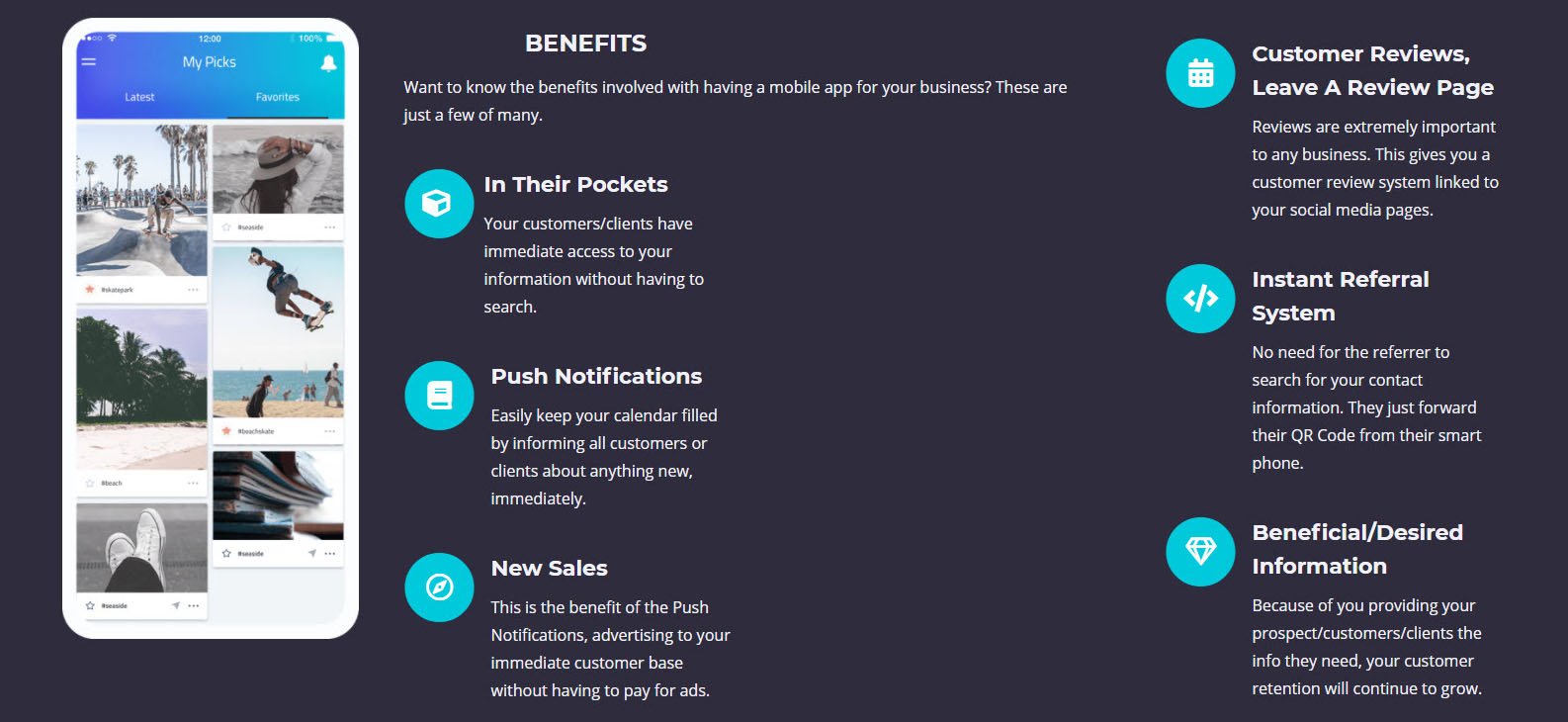Tap the notification bell in My Picks
Viewport: 1568px width, 722px height.
329,63
